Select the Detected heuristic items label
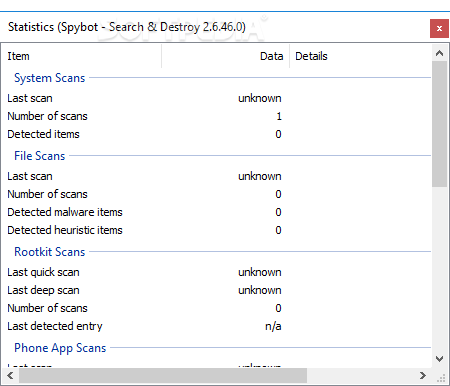Image resolution: width=450 pixels, height=386 pixels. click(x=65, y=230)
